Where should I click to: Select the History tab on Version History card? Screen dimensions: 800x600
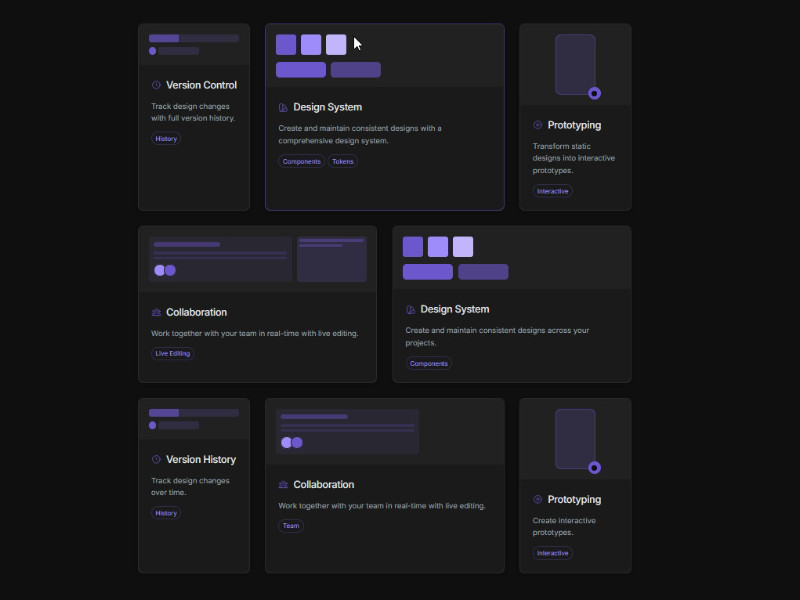(165, 513)
